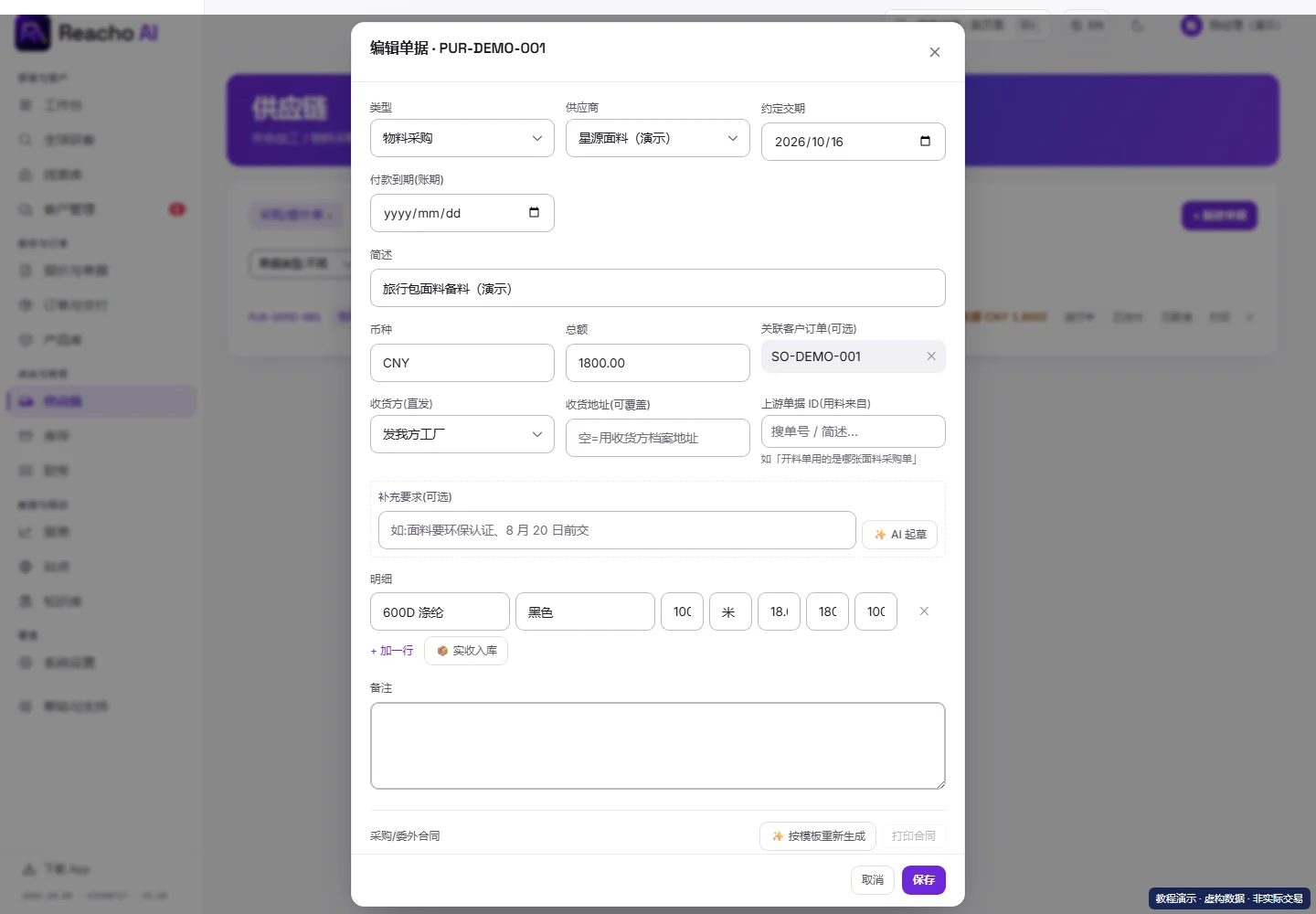Screen dimensions: 1316x914
Task: Click the last 明细 field before the delete icon
Action: click(x=876, y=611)
